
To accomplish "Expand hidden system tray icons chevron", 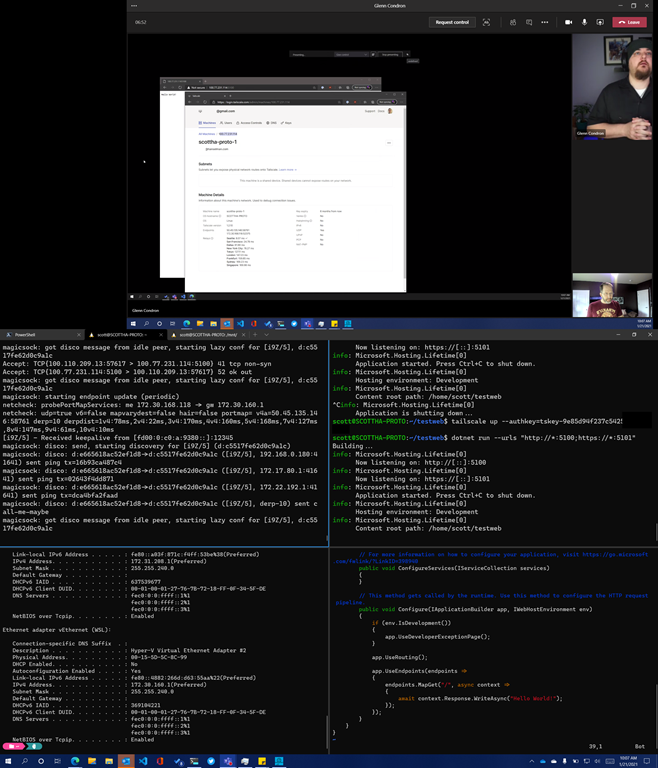I will coord(532,761).
